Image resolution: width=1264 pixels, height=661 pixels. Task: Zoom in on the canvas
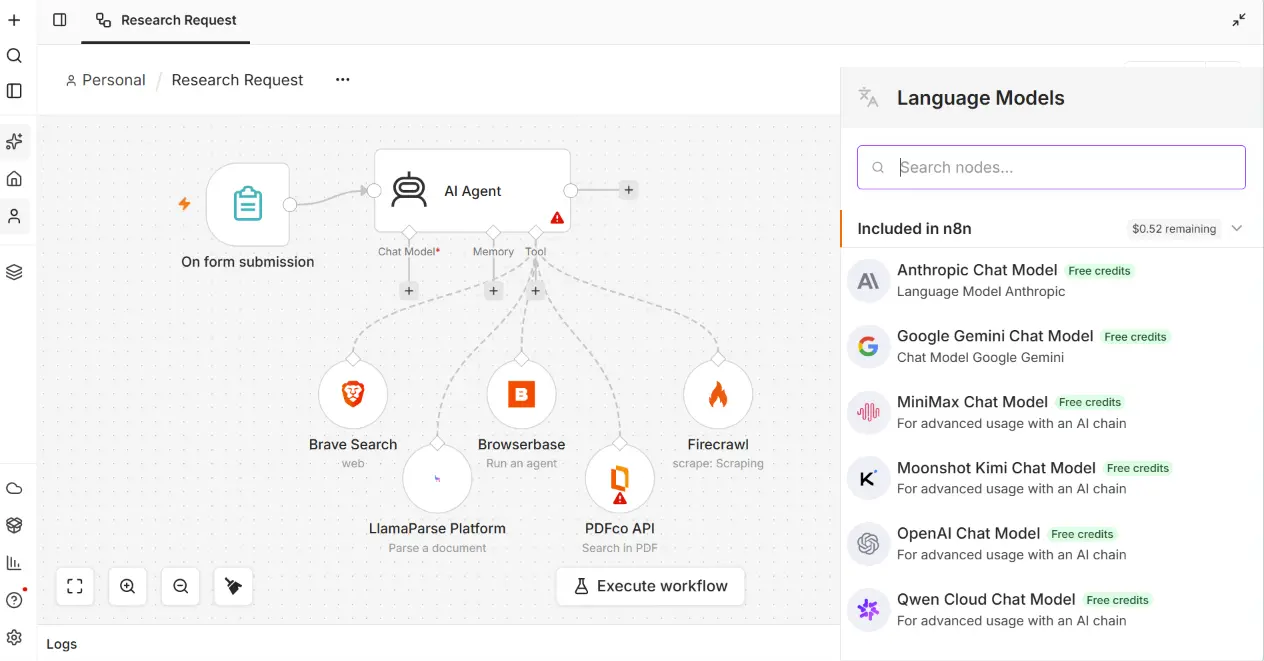click(x=128, y=587)
